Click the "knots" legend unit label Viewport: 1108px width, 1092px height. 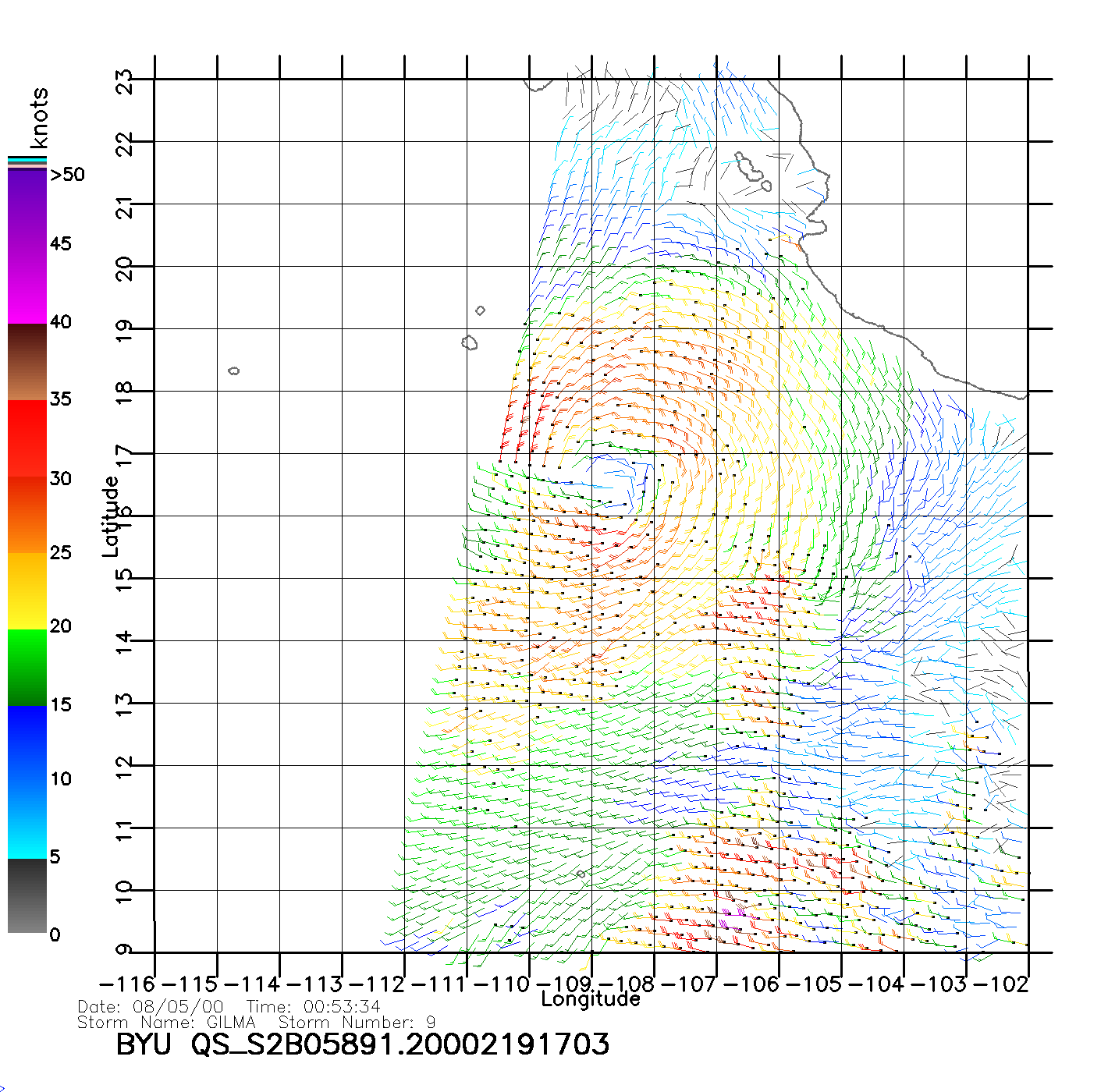point(38,118)
